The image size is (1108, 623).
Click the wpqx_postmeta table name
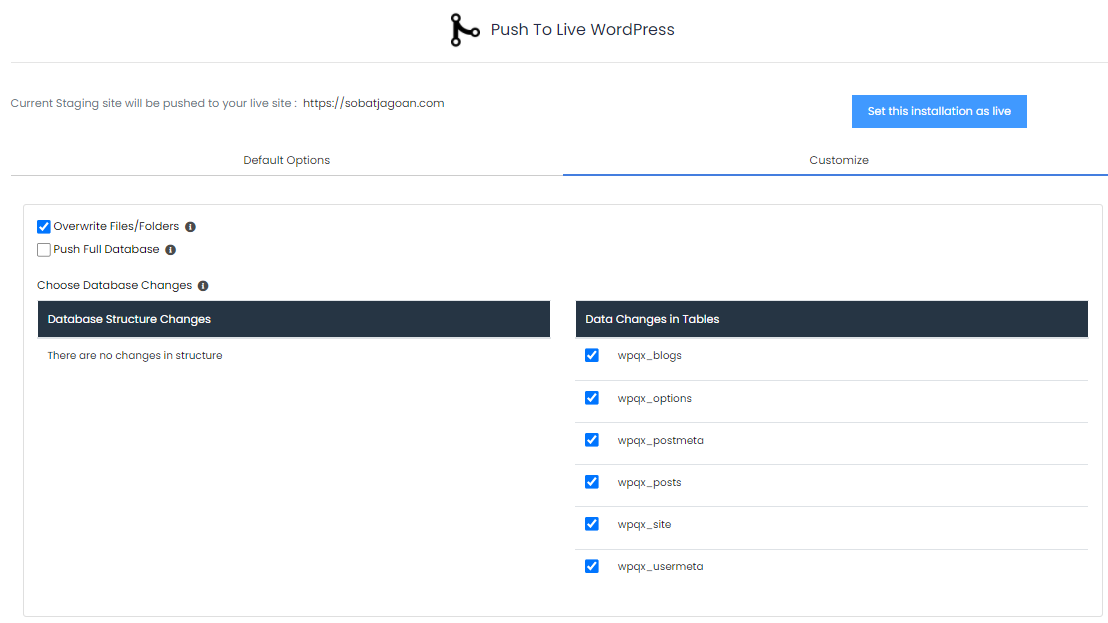pos(661,440)
